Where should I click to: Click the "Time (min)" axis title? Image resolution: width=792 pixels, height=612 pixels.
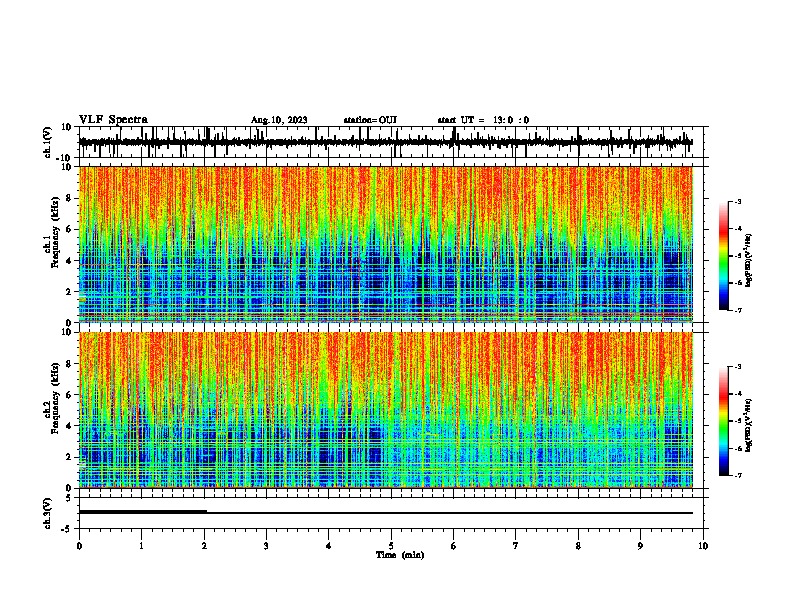pos(400,555)
